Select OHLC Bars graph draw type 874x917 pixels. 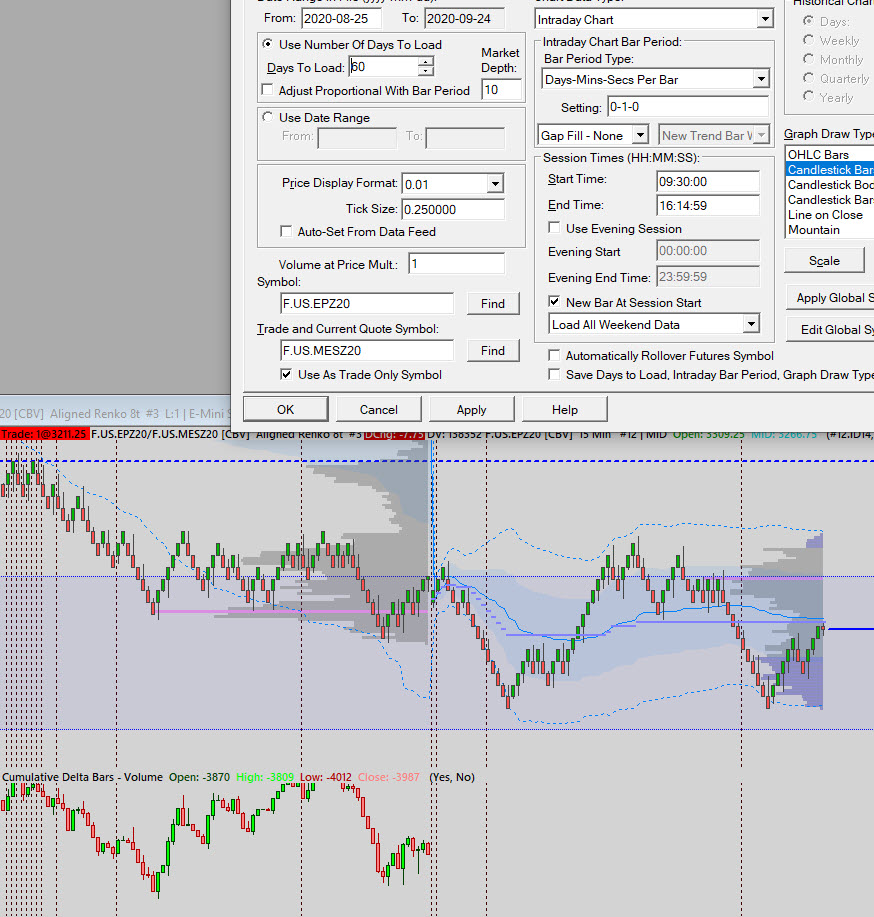818,155
